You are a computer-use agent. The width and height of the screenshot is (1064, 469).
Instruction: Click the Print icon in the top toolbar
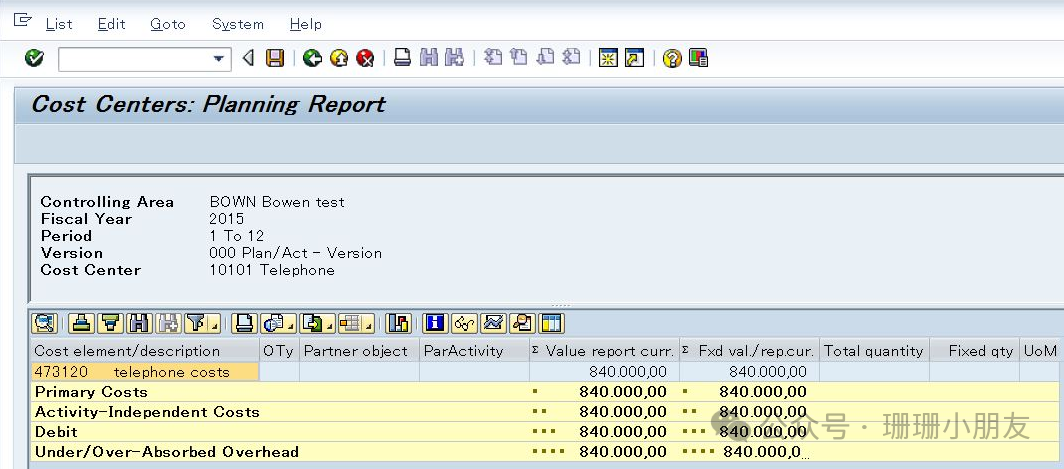coord(402,59)
